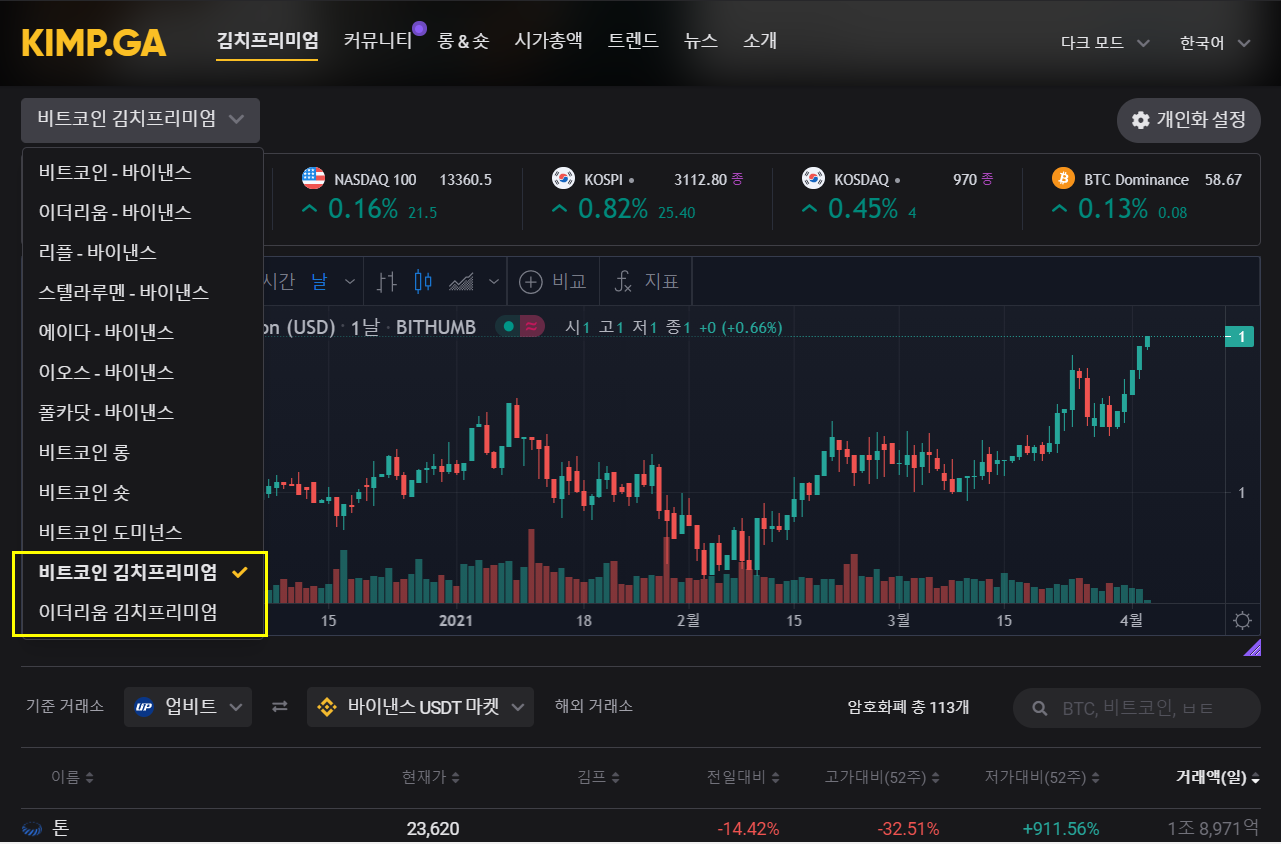The image size is (1281, 844).
Task: Pick 이오스 - 바이낸스 from the list
Action: [142, 372]
